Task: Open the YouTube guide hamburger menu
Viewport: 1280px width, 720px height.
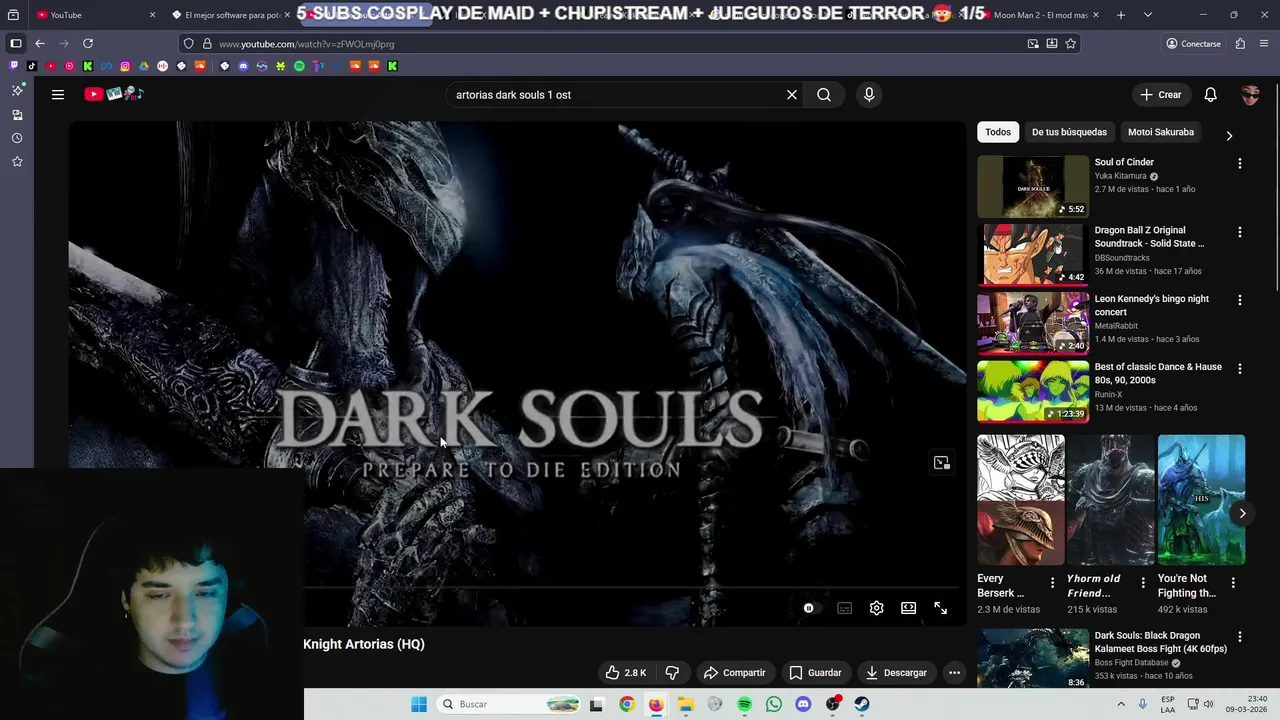Action: pyautogui.click(x=58, y=94)
